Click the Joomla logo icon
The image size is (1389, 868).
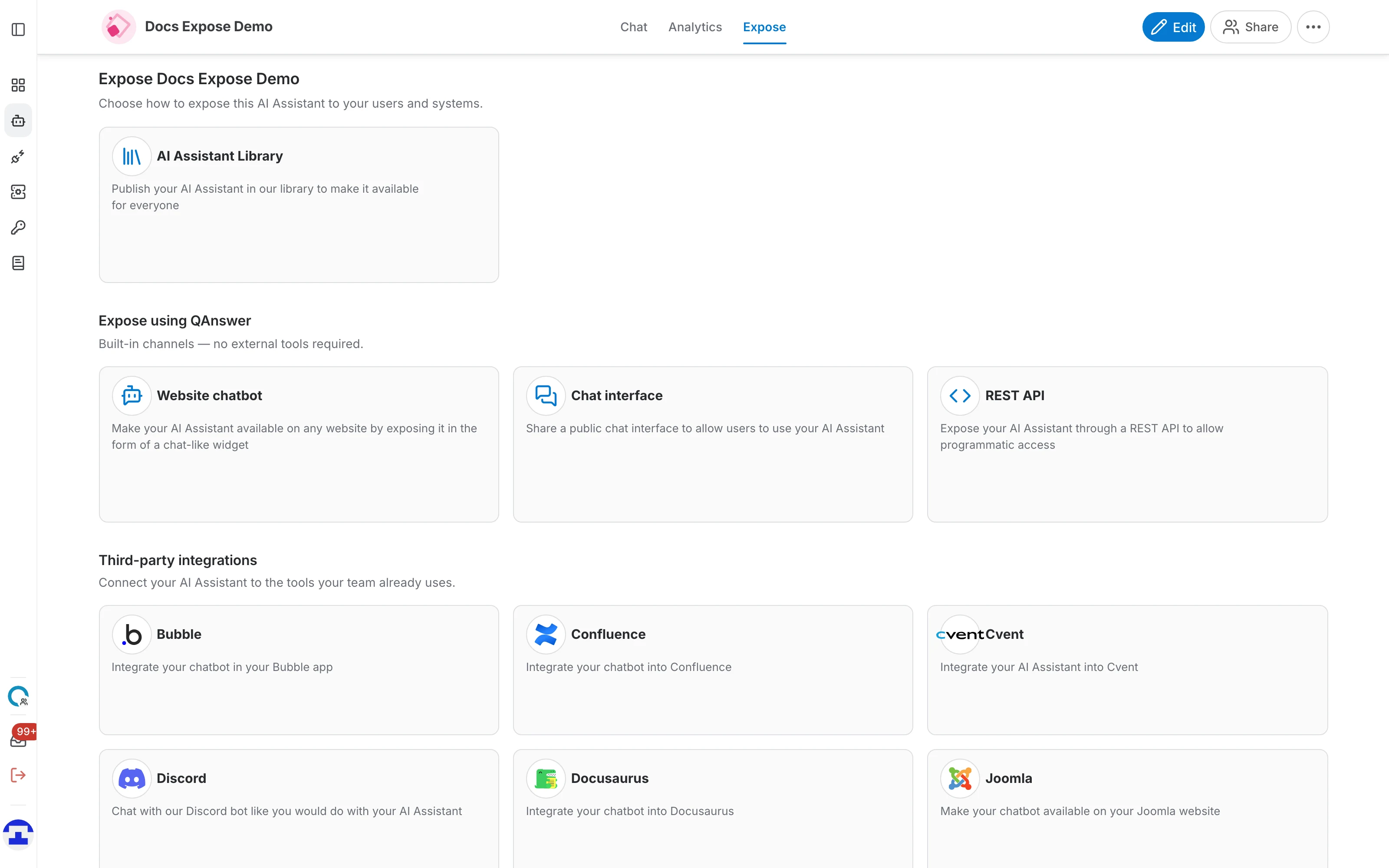click(x=960, y=779)
